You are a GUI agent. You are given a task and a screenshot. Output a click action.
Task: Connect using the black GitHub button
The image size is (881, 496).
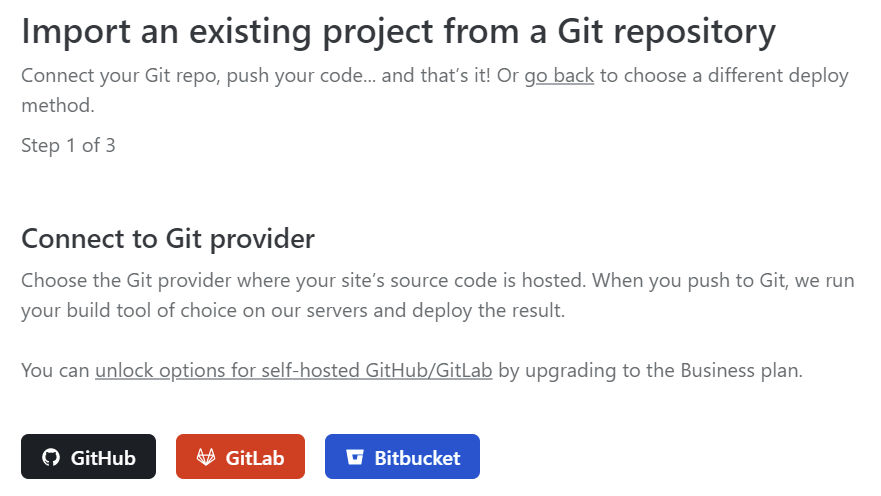coord(88,457)
